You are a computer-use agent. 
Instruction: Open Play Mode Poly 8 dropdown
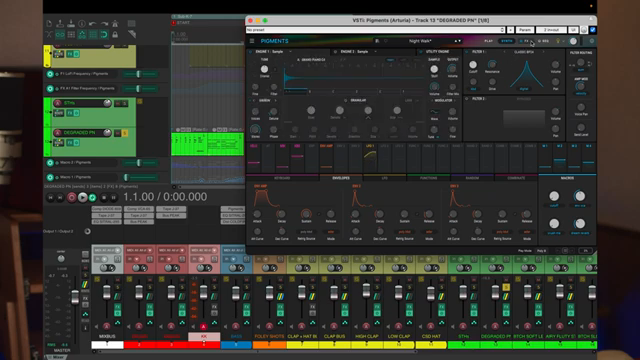(x=542, y=251)
